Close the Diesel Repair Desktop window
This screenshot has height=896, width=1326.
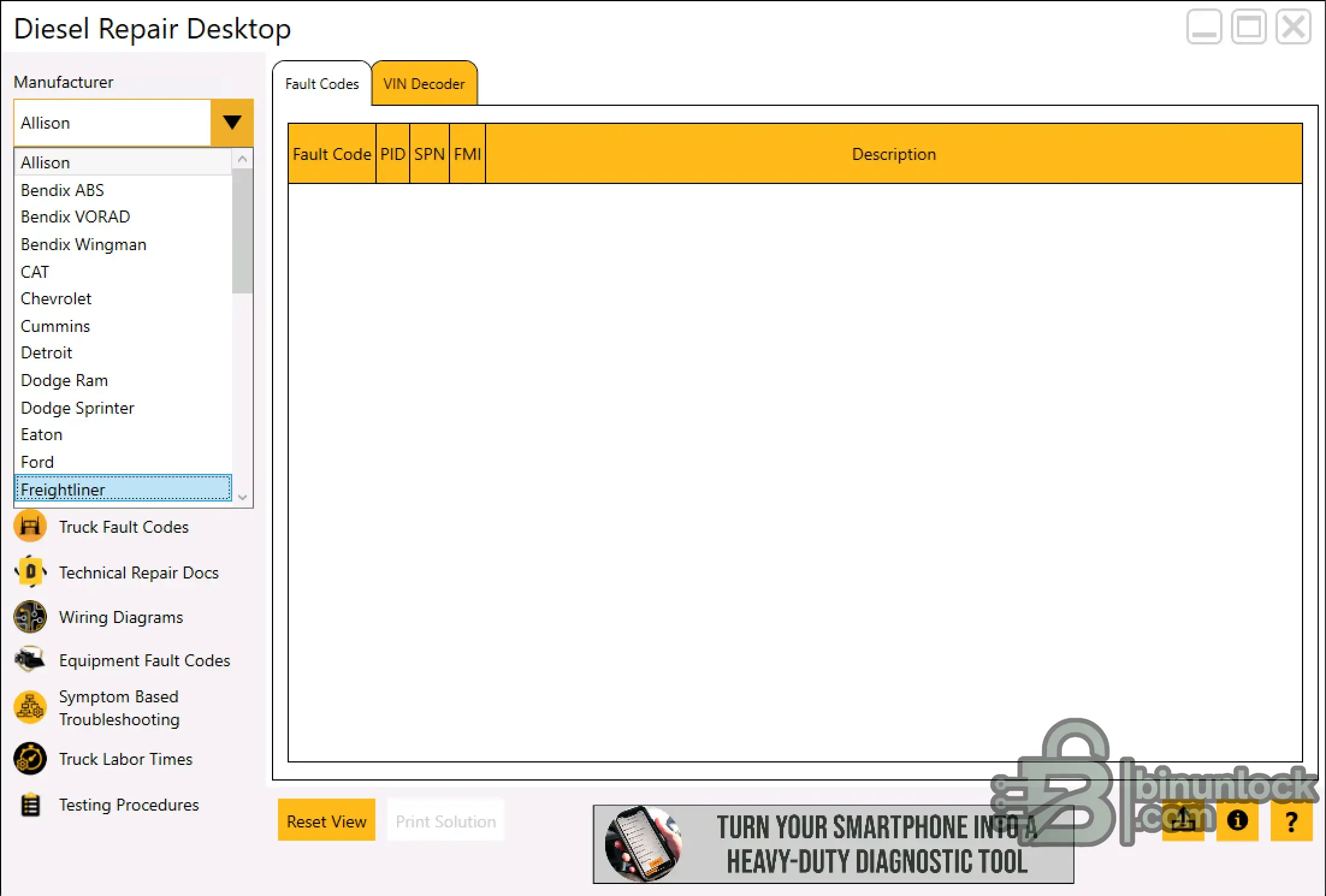pyautogui.click(x=1293, y=27)
